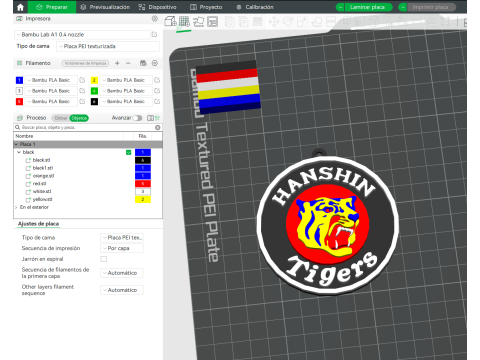This screenshot has height=360, width=480.
Task: Edit the Bambu Lab A1 printer preset
Action: coord(155,34)
